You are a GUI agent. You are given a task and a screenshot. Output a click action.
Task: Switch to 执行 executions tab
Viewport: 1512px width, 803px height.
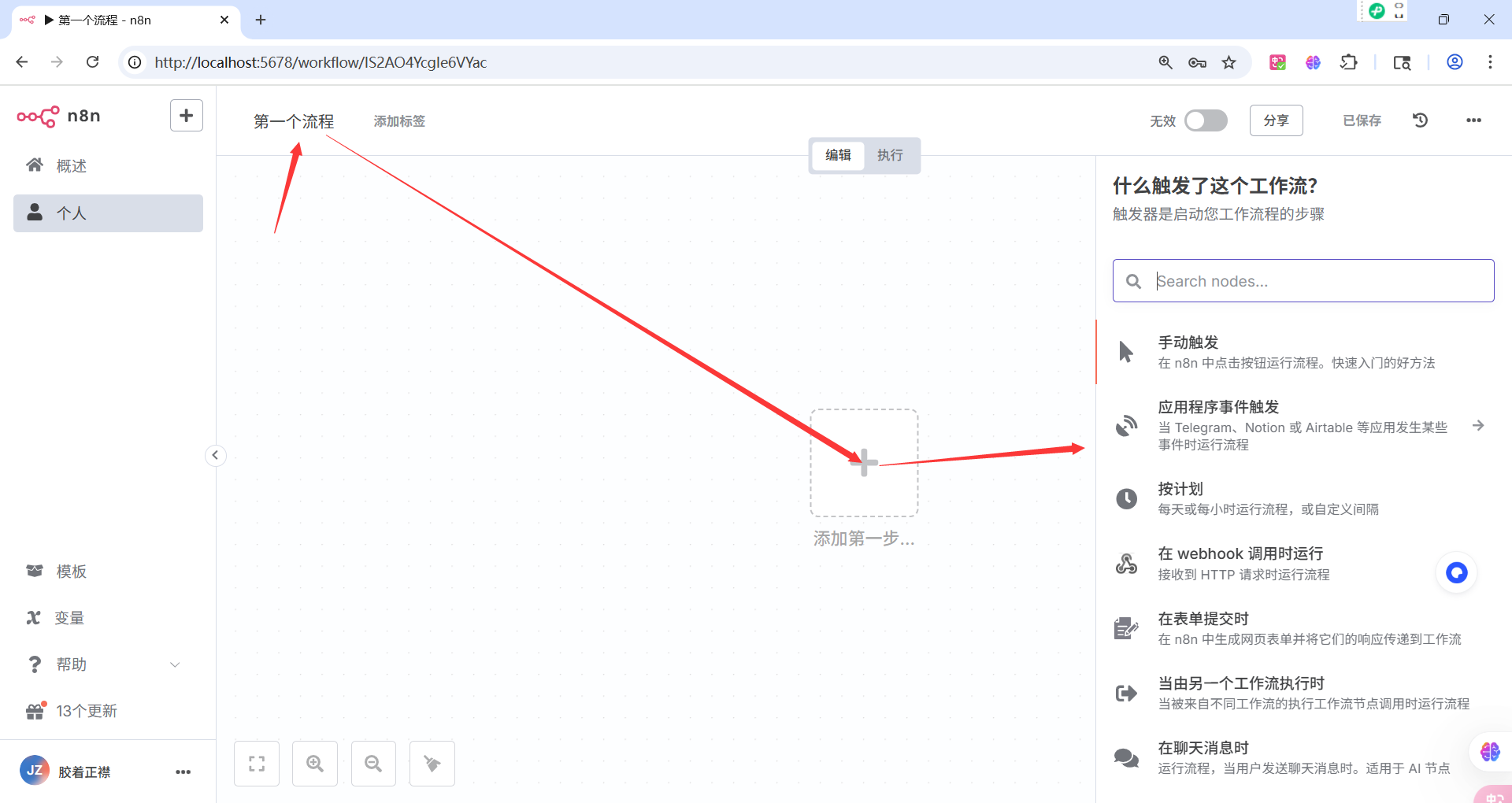click(890, 155)
